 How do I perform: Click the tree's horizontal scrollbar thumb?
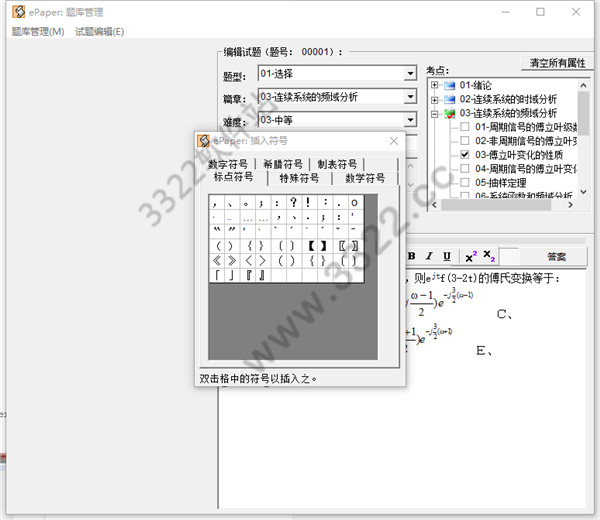click(x=496, y=205)
